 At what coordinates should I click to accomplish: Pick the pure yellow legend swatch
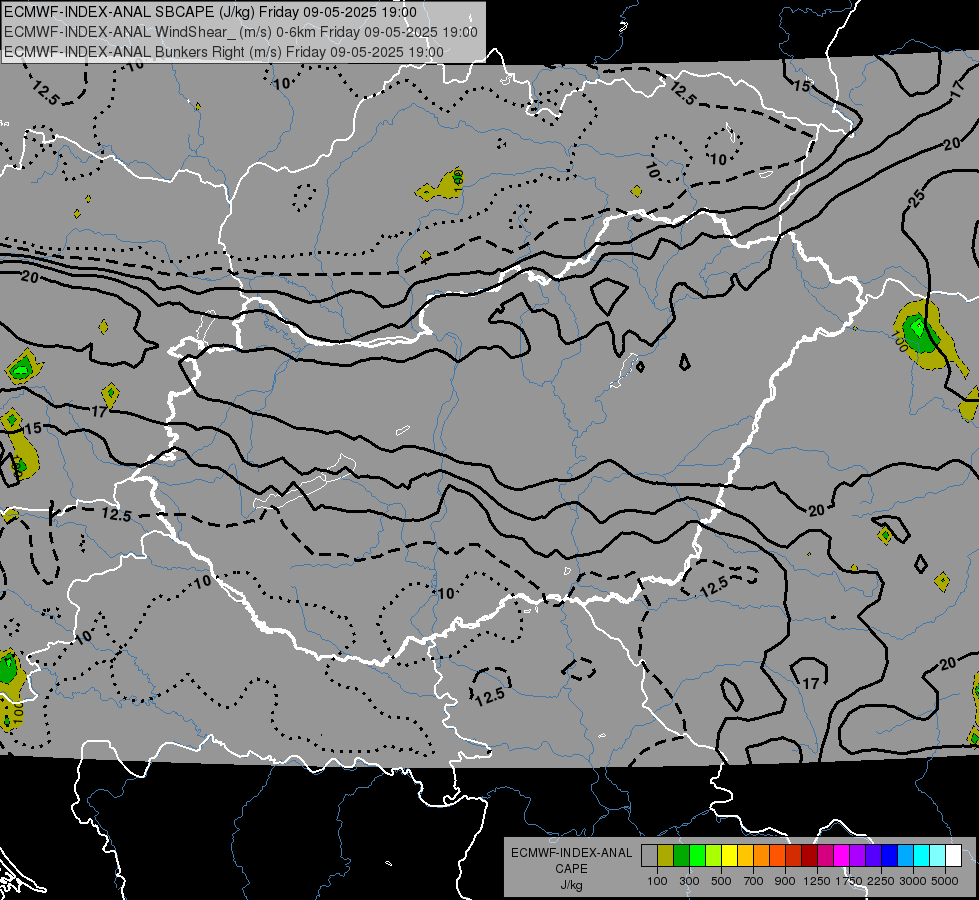click(730, 855)
